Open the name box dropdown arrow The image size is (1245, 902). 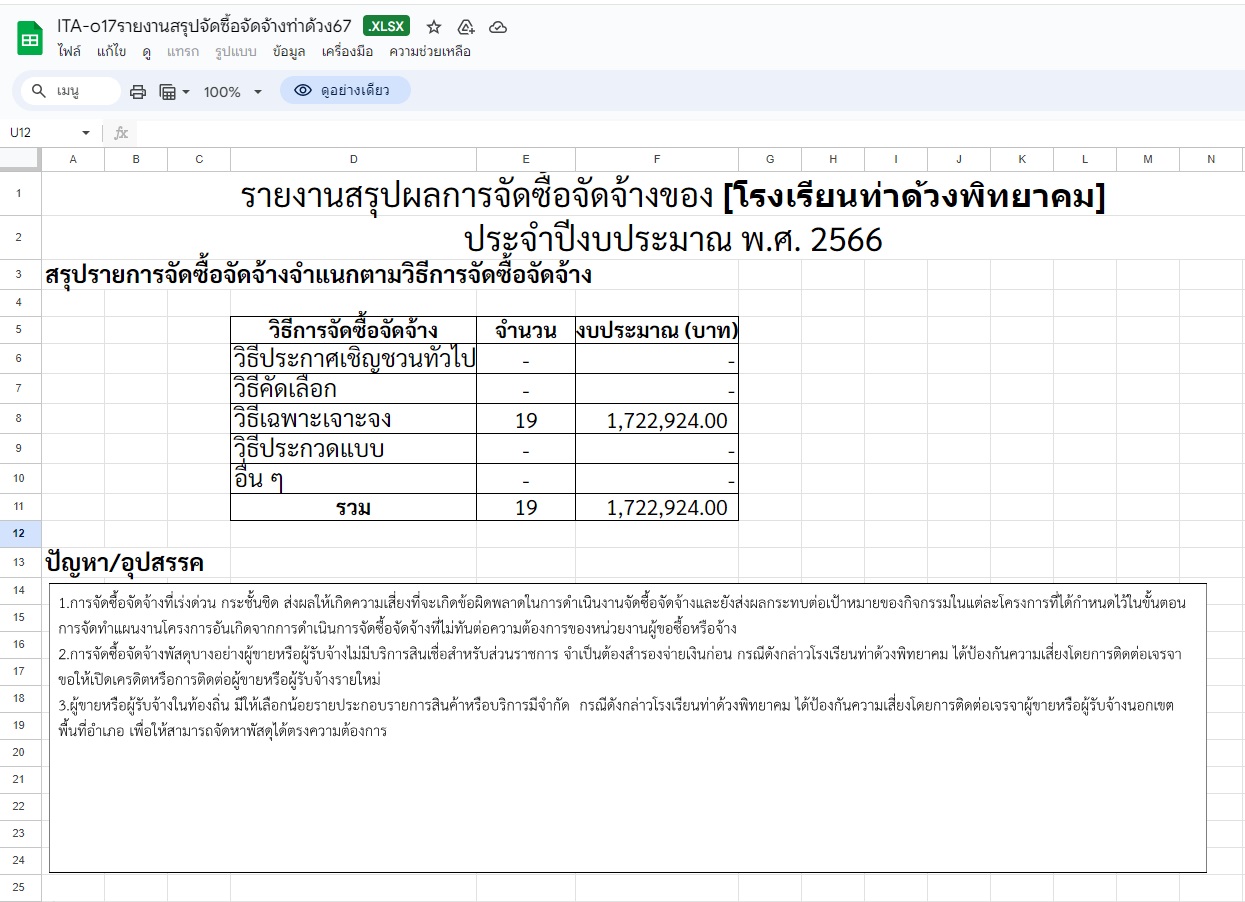point(86,133)
